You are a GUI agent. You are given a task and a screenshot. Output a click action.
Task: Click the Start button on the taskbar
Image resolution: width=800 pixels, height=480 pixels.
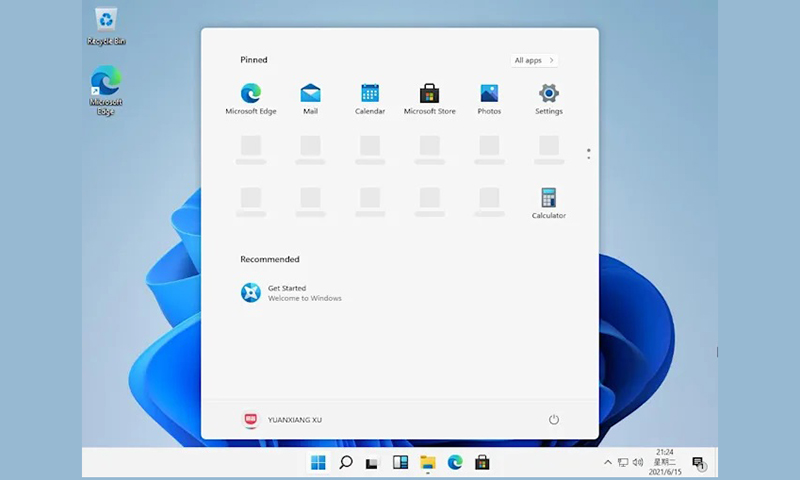(318, 463)
